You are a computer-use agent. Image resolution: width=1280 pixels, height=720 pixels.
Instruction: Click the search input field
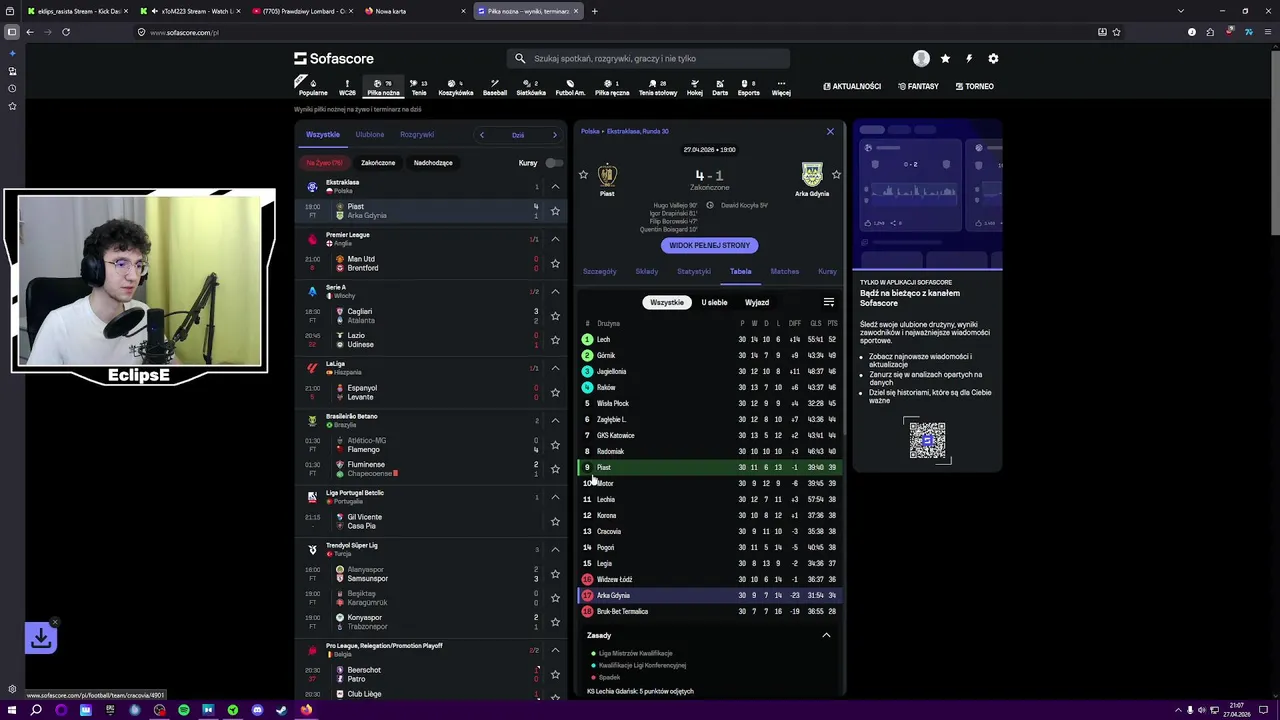pos(648,59)
